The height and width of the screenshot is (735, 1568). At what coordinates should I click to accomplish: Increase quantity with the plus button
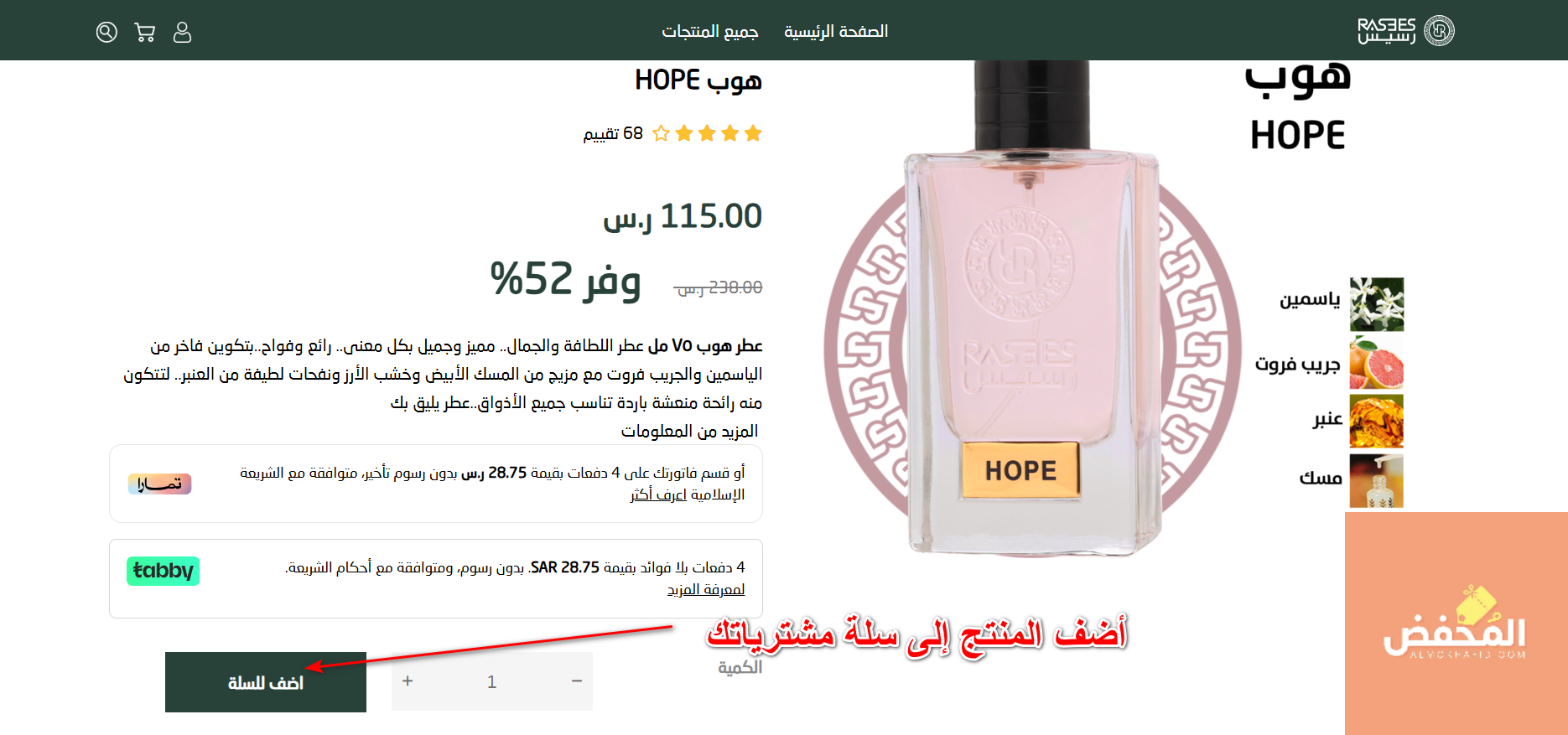point(408,681)
